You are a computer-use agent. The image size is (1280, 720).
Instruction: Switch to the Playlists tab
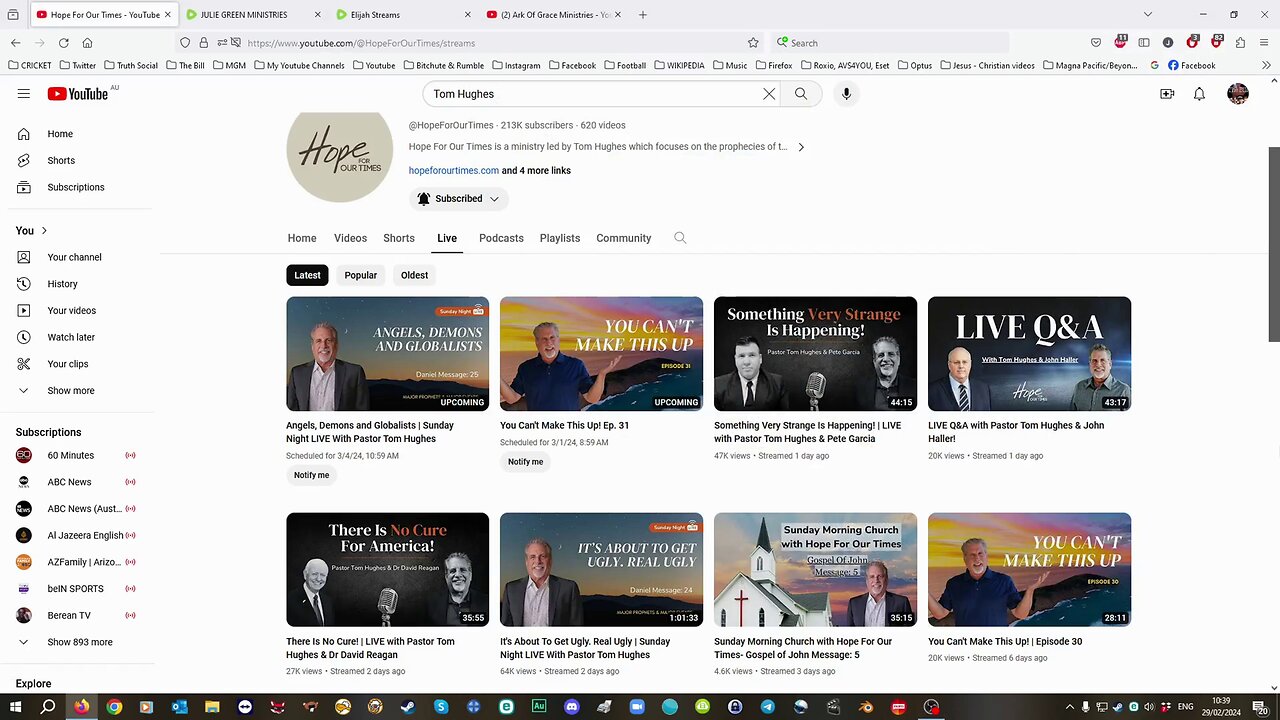coord(560,238)
